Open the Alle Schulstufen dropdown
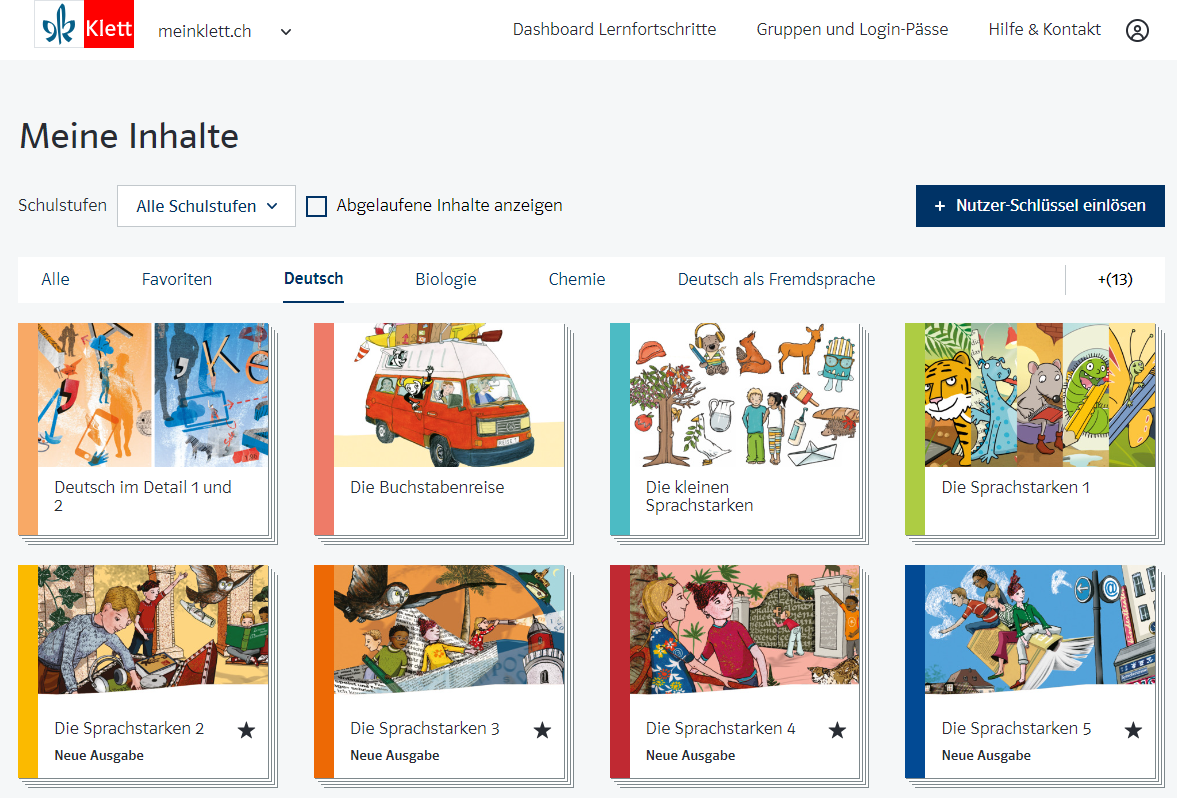 205,205
